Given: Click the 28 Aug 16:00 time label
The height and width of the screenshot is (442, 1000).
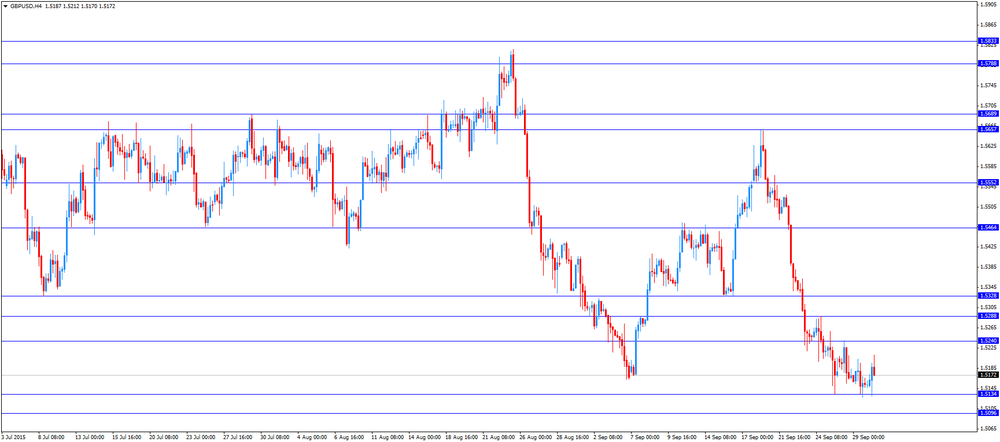Looking at the screenshot, I should tap(571, 438).
